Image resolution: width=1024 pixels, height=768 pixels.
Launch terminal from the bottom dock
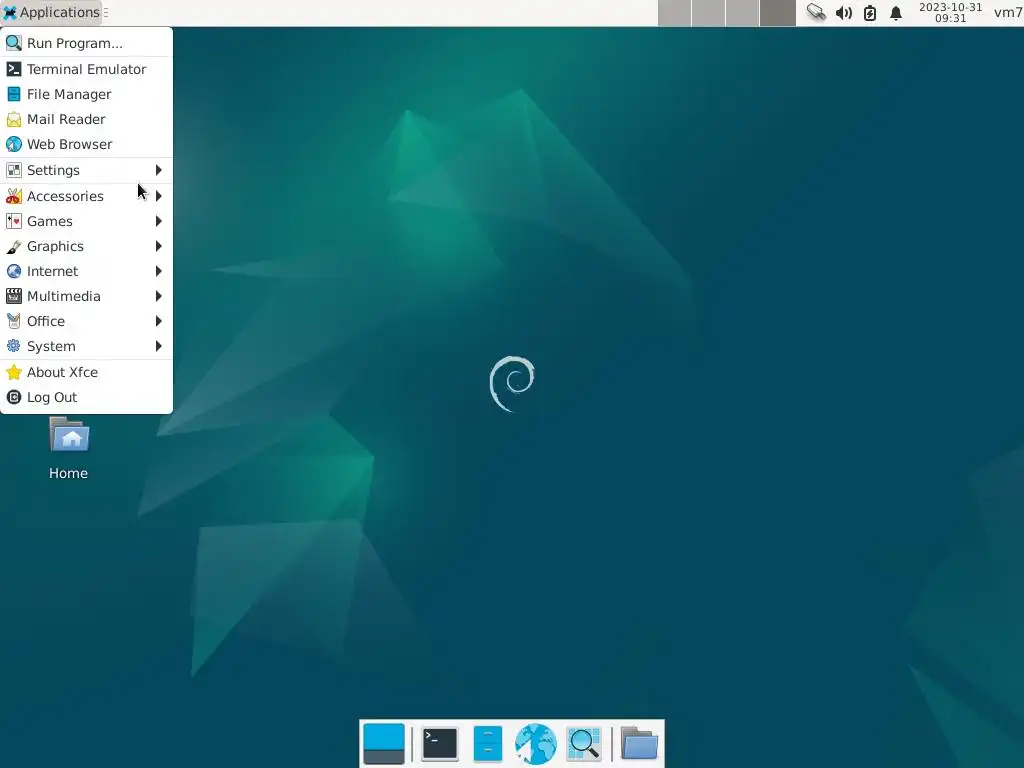coord(440,744)
